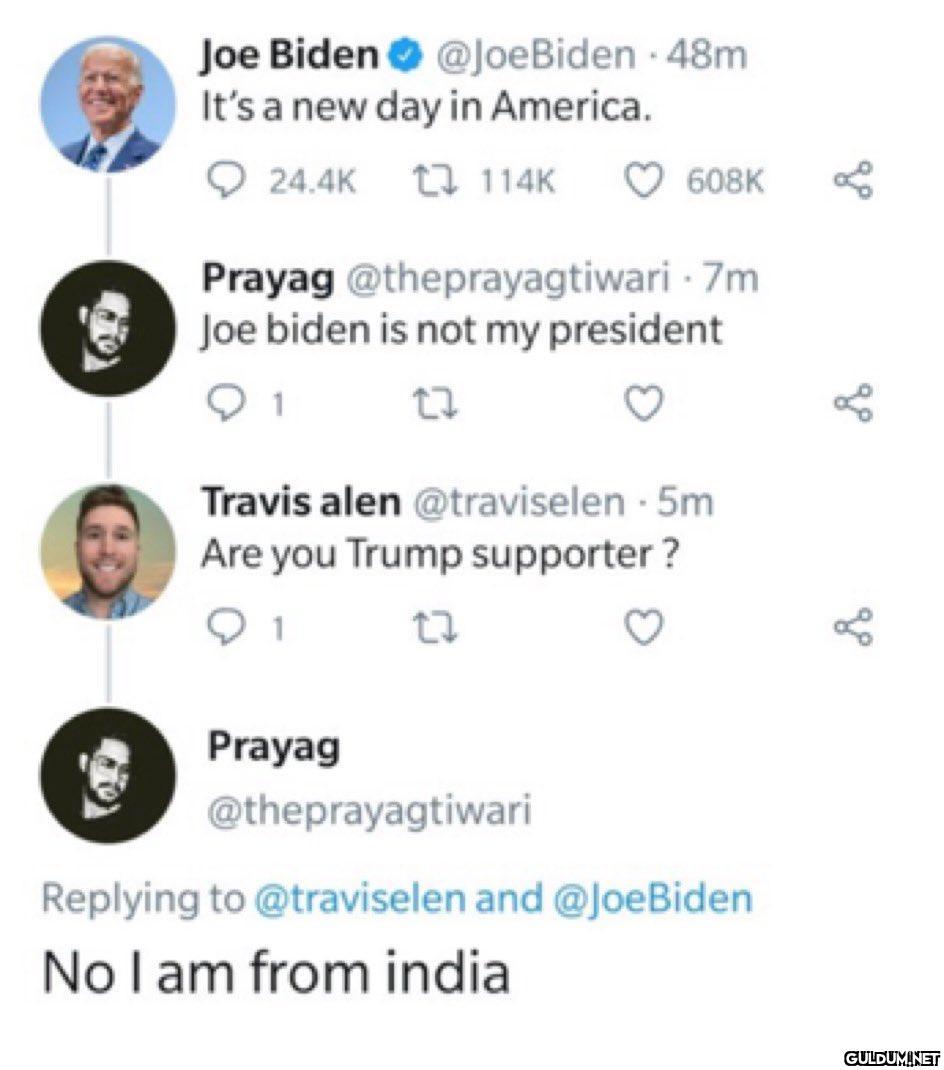Open the @theprayagtiwari handle under Prayag's name

(368, 811)
